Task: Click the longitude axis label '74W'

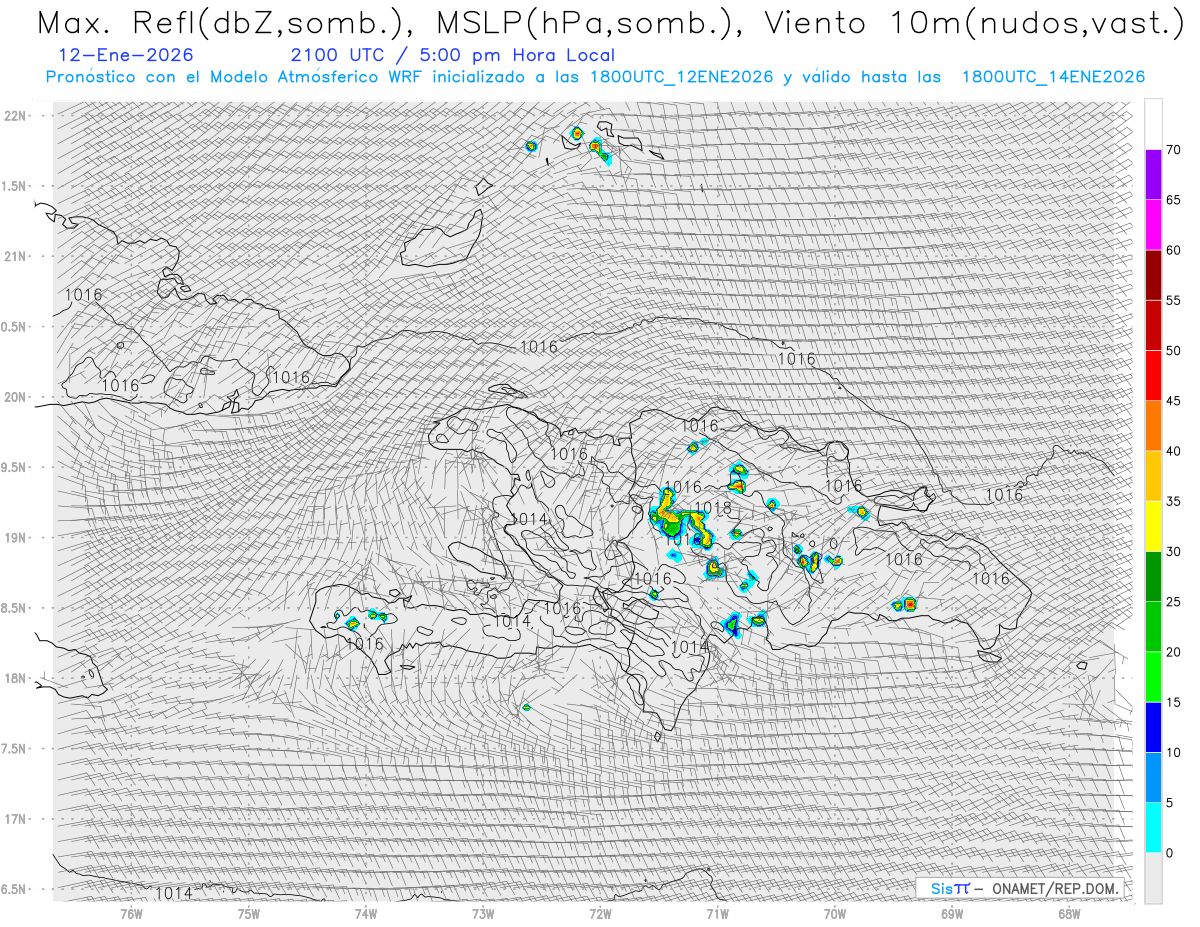Action: tap(366, 913)
